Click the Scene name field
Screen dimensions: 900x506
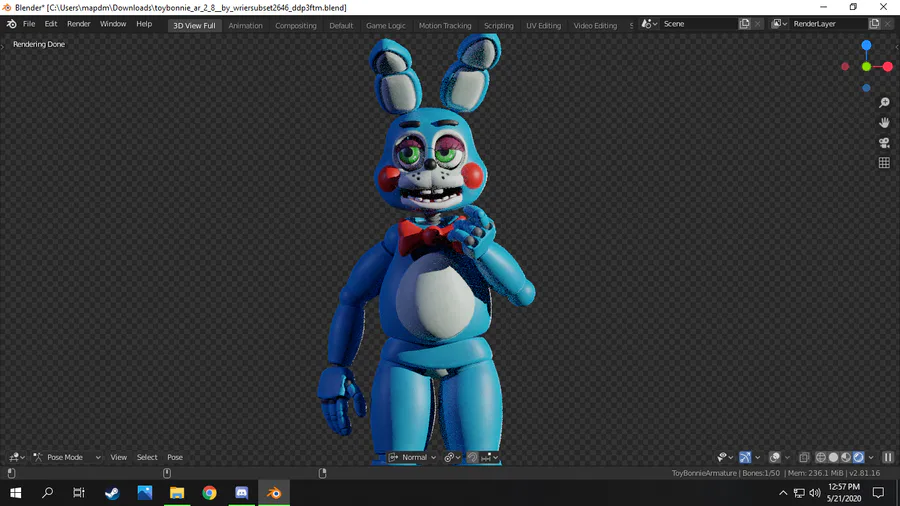698,24
